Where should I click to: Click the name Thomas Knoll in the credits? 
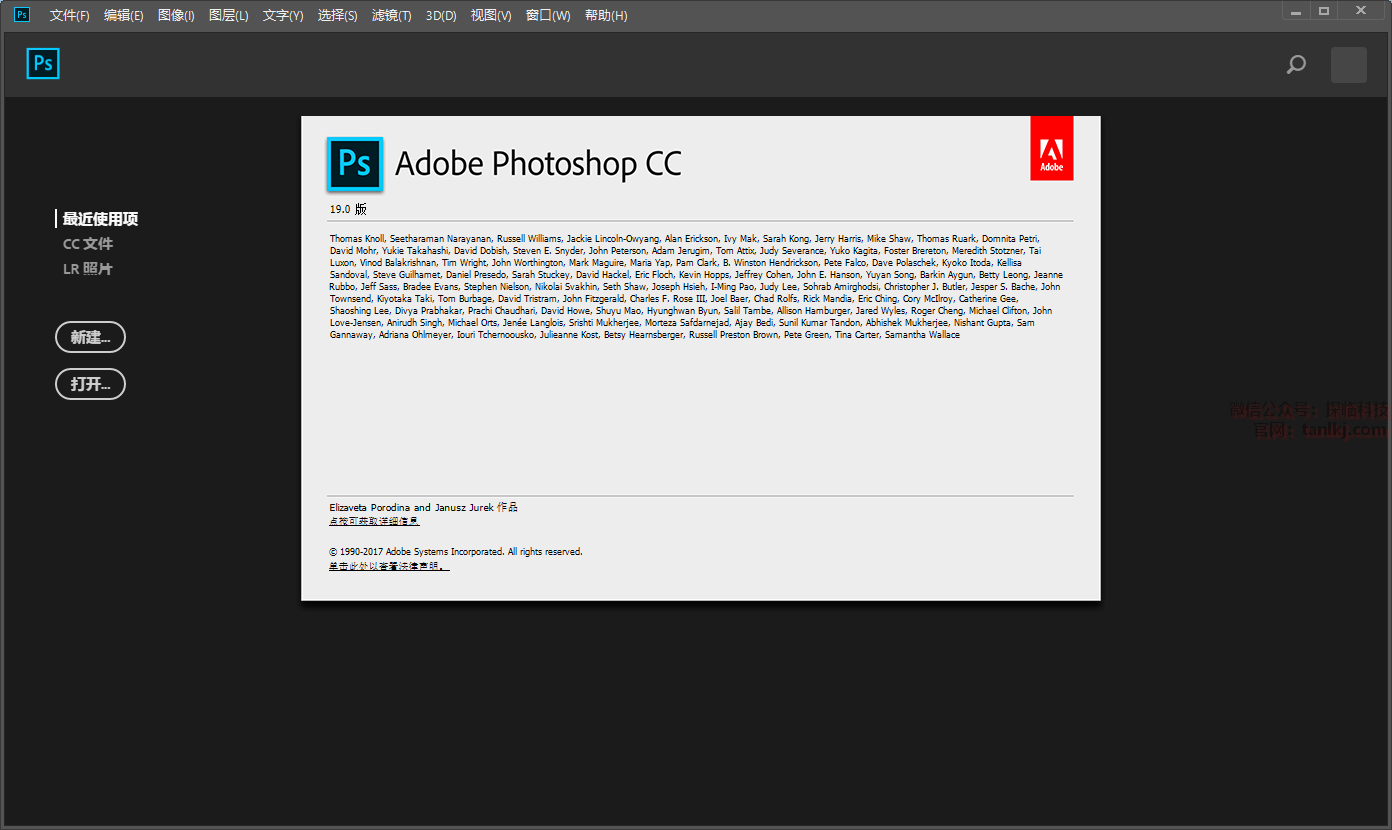tap(357, 239)
